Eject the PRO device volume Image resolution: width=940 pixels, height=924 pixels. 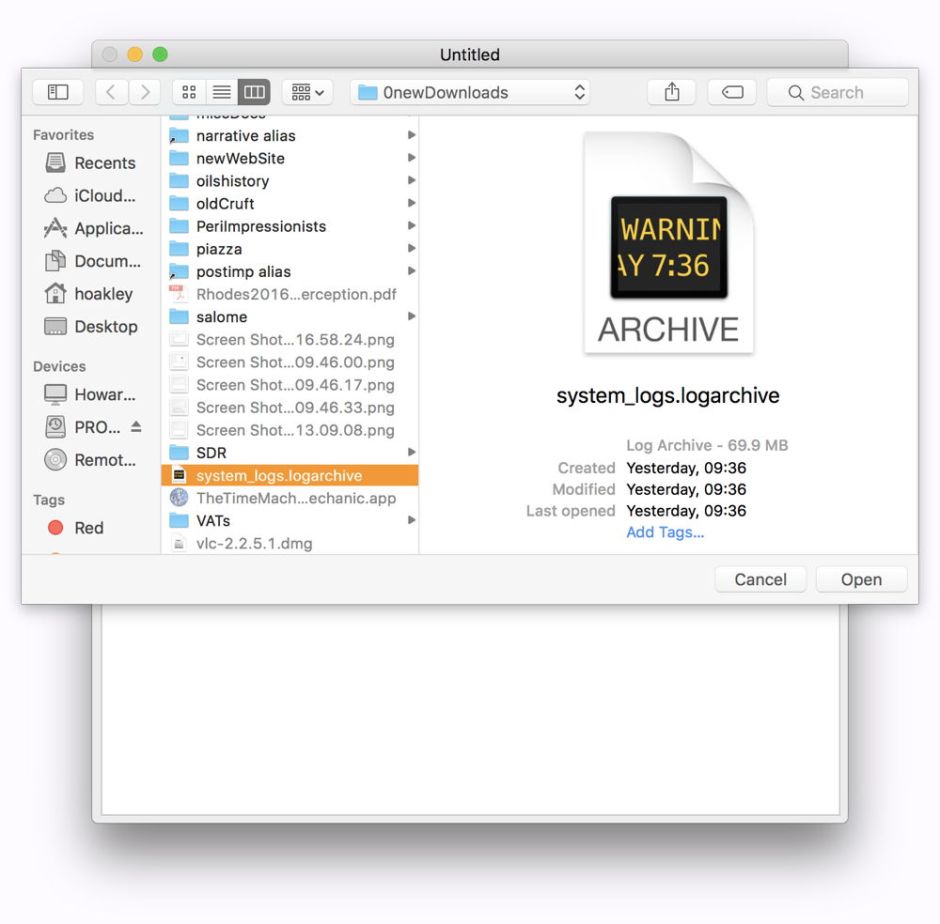[x=136, y=427]
